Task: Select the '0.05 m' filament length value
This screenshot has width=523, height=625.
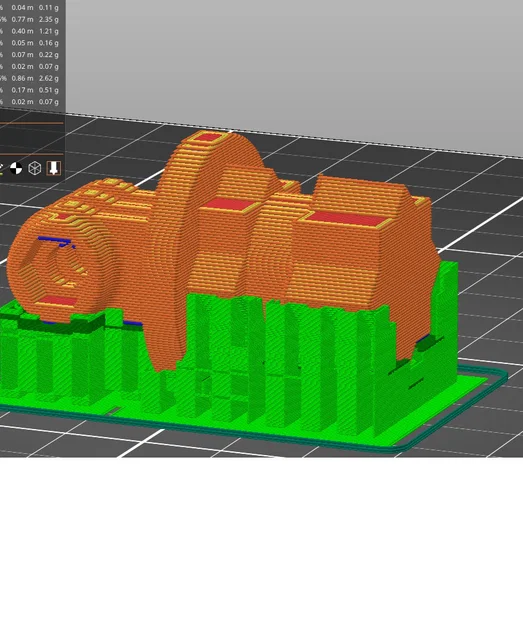Action: tap(22, 43)
